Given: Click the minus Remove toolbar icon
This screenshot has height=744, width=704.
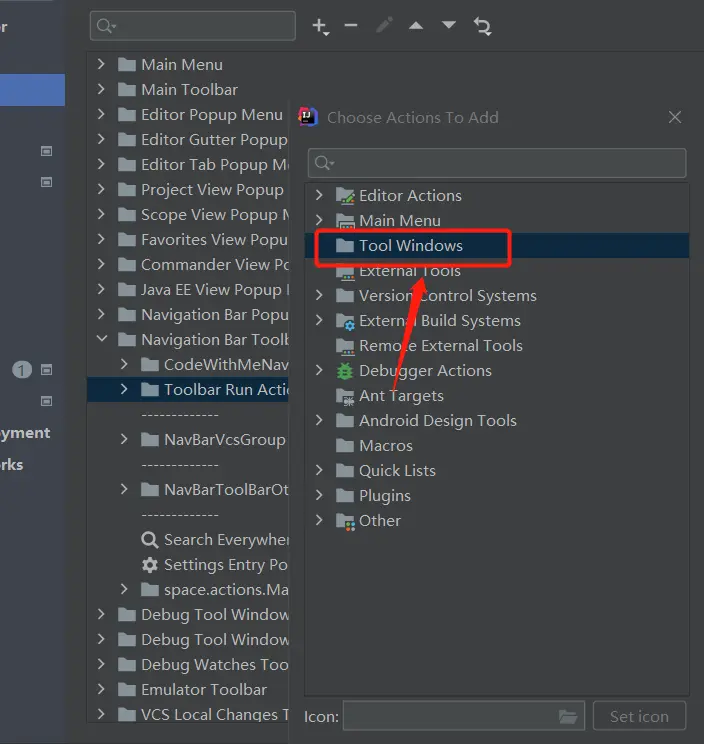Looking at the screenshot, I should (351, 26).
